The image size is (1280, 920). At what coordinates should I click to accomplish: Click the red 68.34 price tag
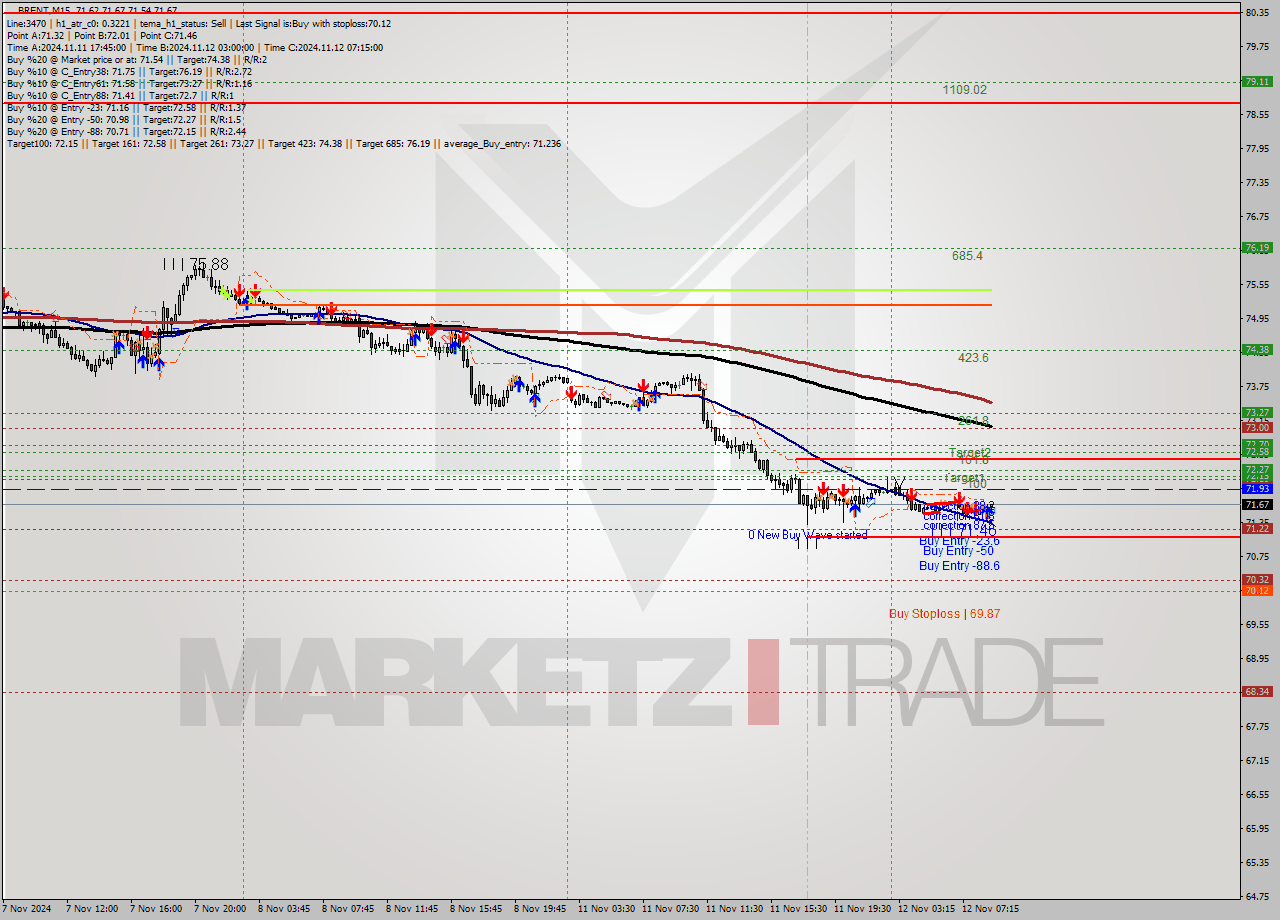coord(1257,692)
